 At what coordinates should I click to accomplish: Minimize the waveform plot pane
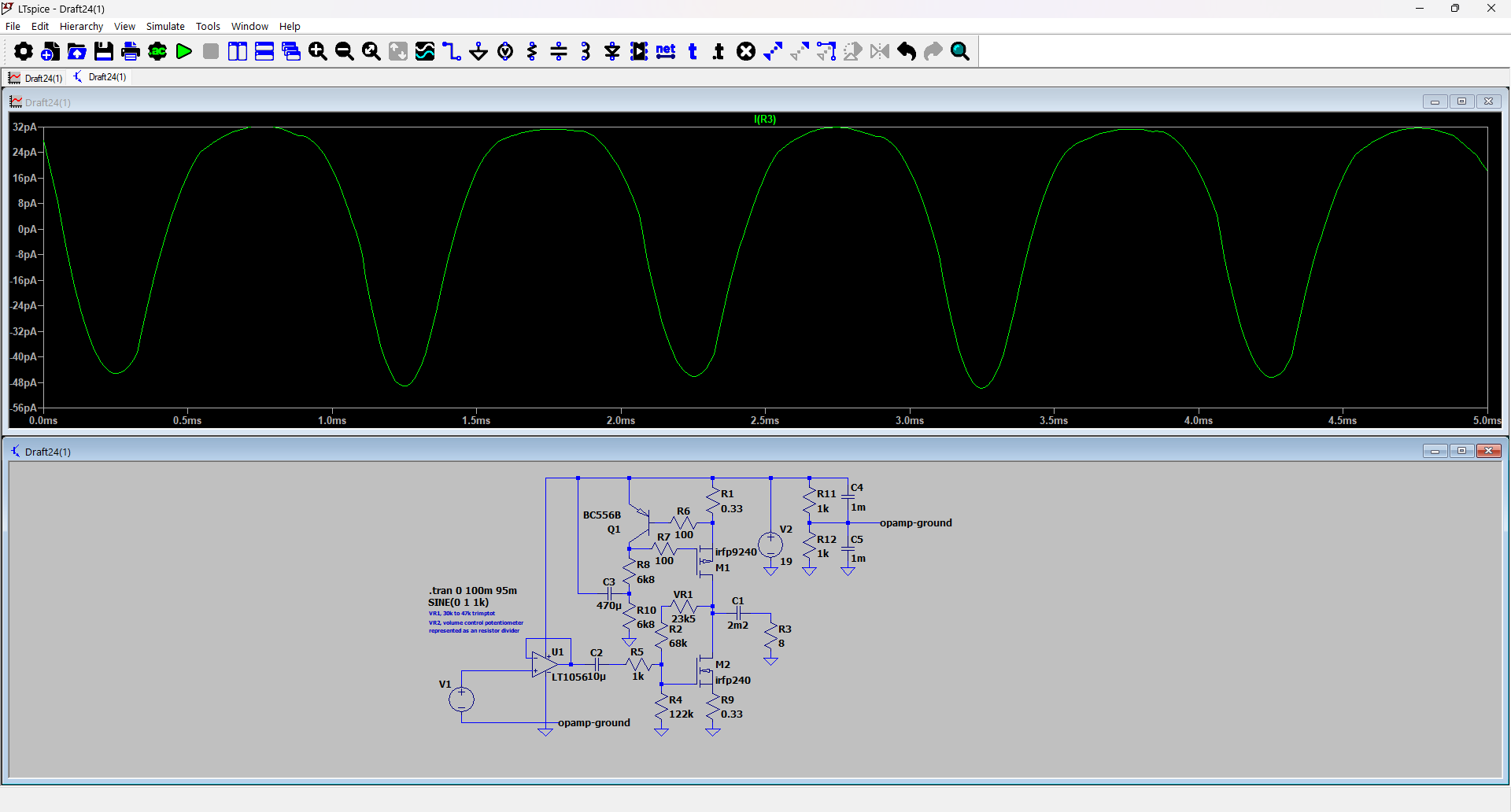pyautogui.click(x=1435, y=101)
